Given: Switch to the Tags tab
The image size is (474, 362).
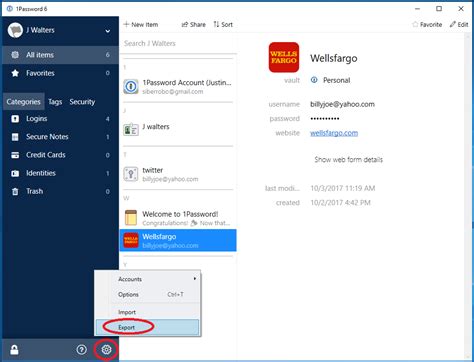Looking at the screenshot, I should tap(55, 102).
